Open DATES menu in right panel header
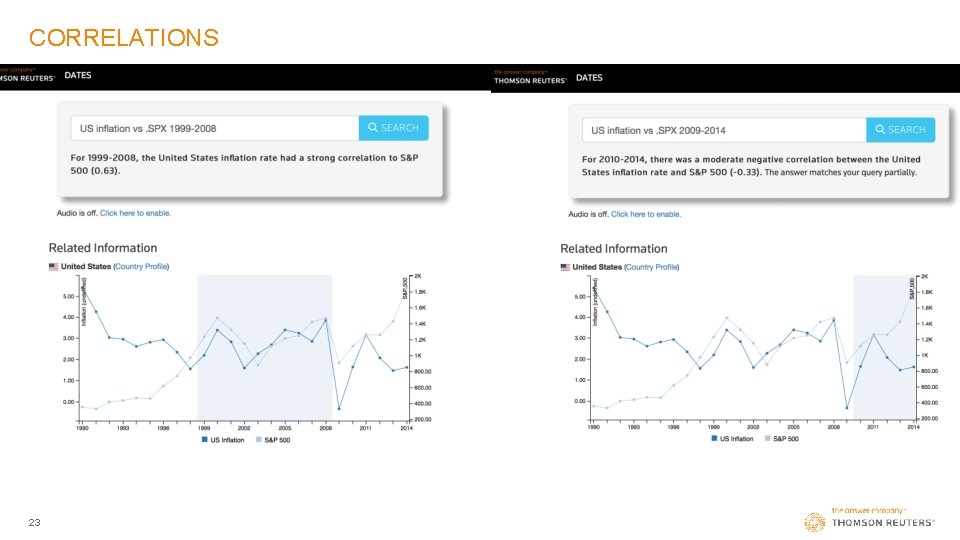This screenshot has width=960, height=540. click(589, 78)
